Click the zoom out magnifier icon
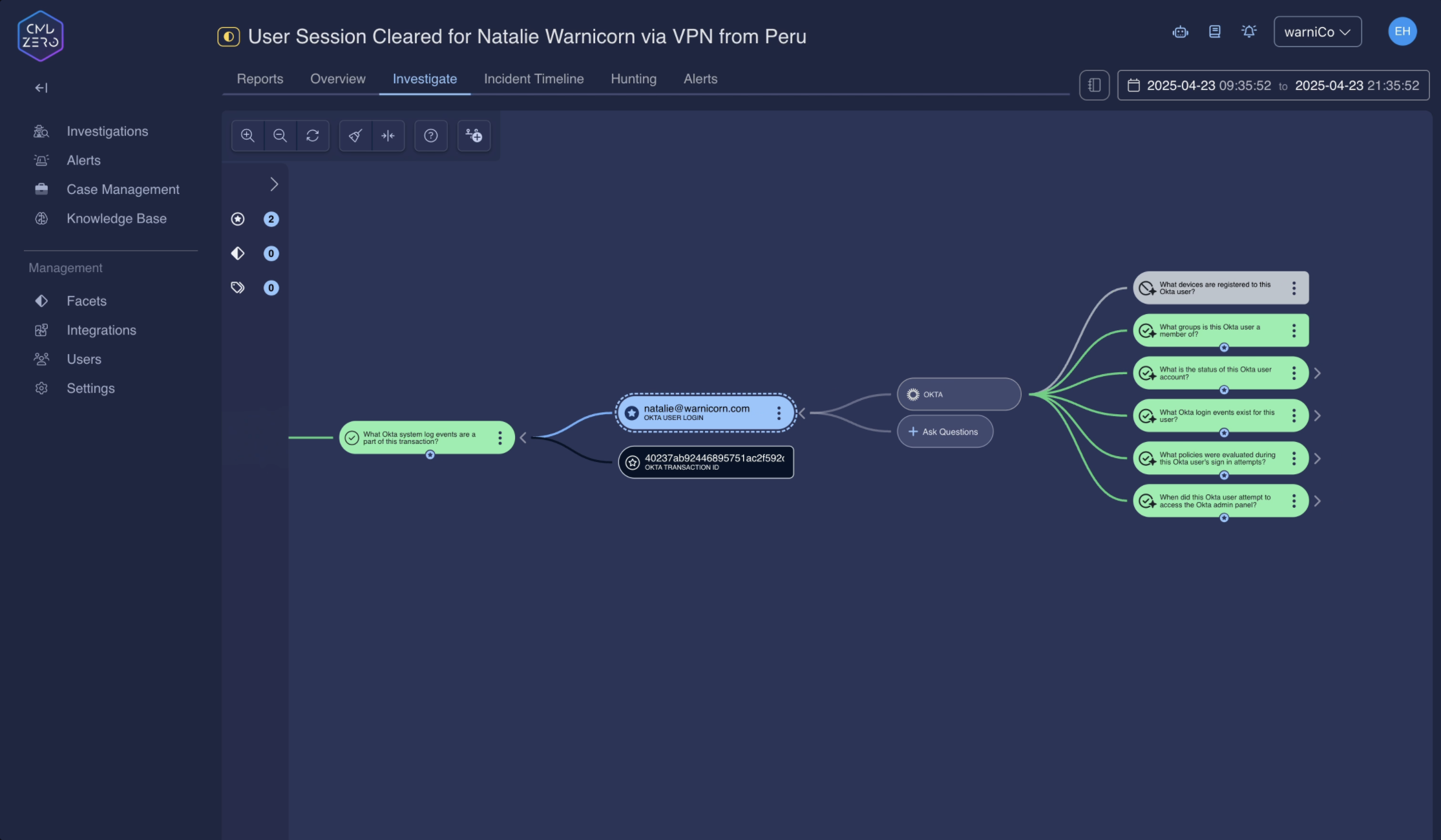The width and height of the screenshot is (1441, 840). coord(280,136)
